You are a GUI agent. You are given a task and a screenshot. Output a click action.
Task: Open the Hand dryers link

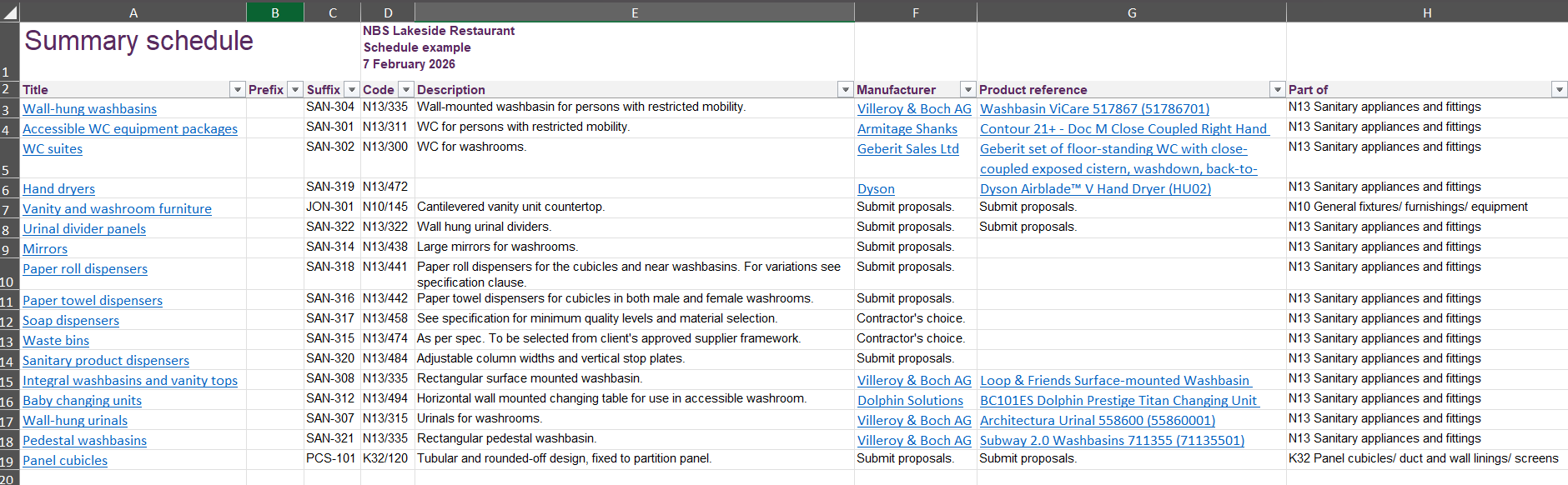tap(58, 189)
